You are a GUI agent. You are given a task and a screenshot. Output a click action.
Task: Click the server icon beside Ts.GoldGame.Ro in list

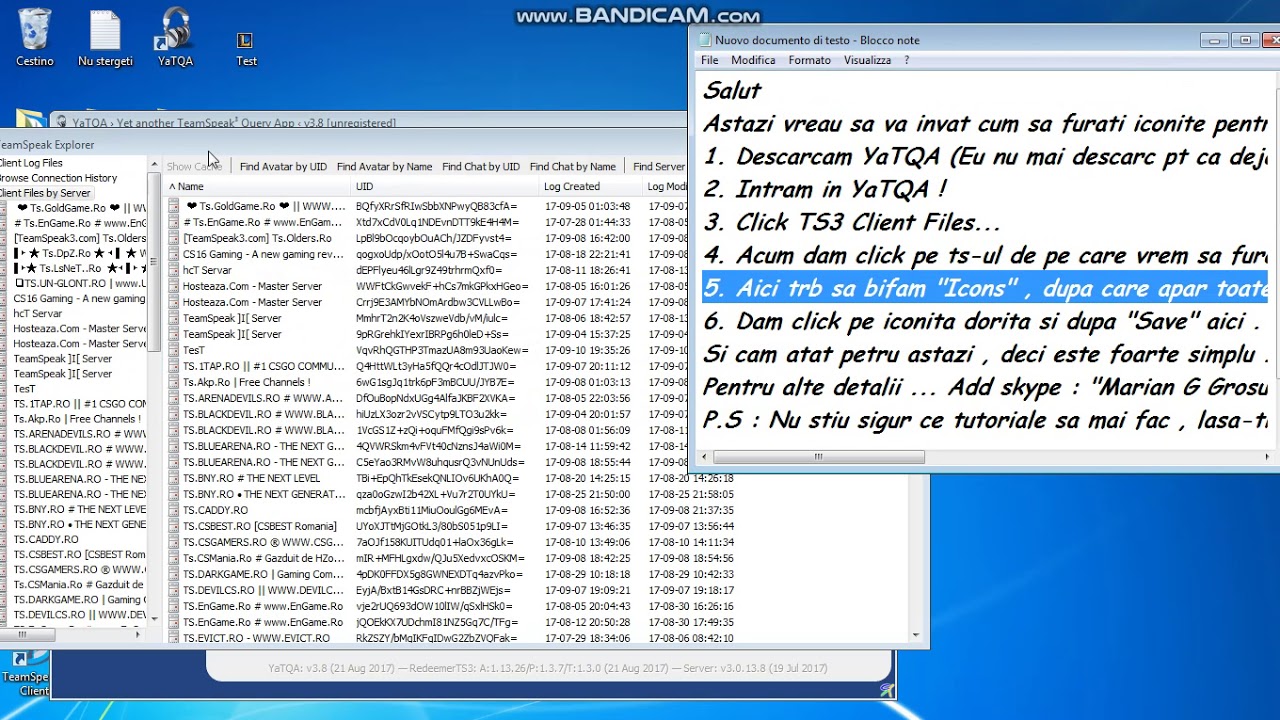point(174,206)
